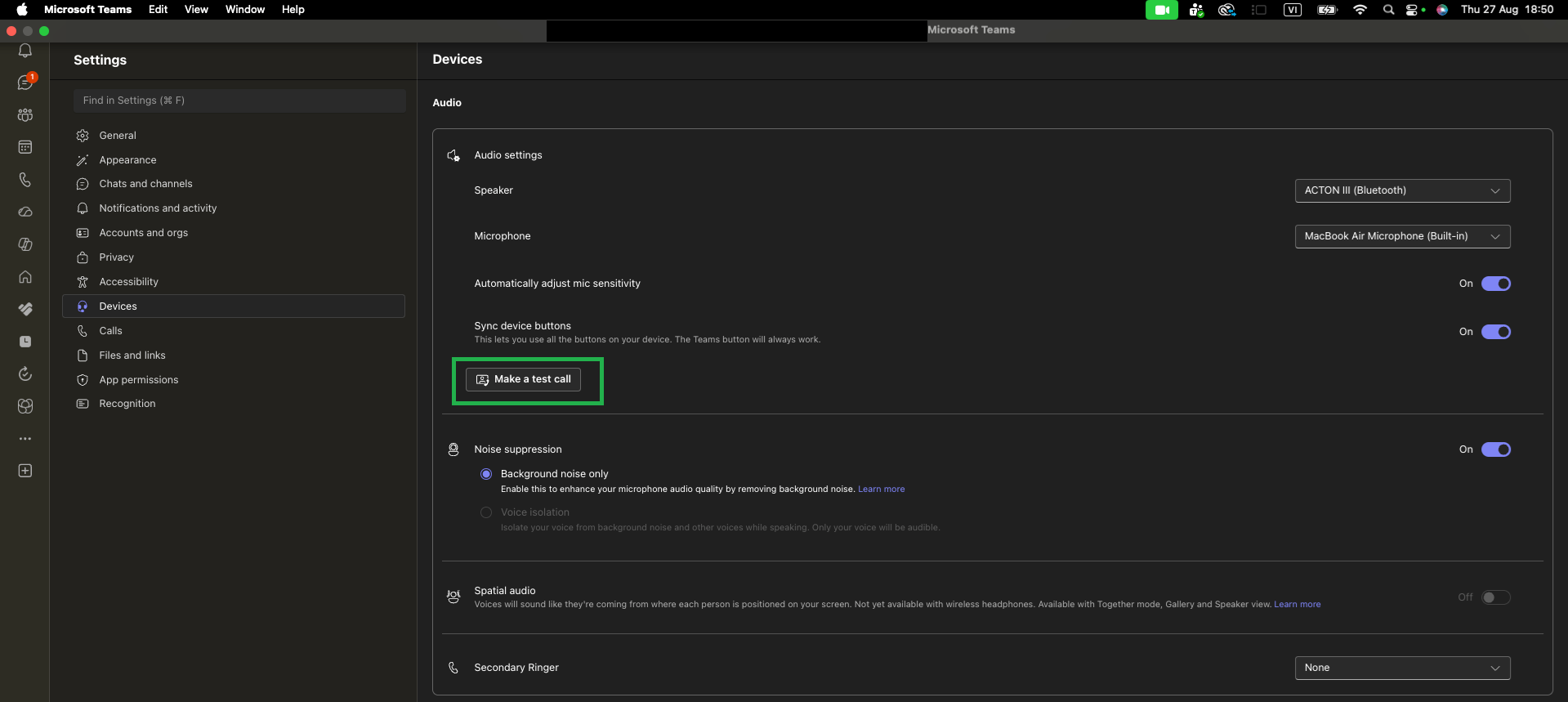
Task: Open Learn more link for noise suppression
Action: click(x=881, y=490)
